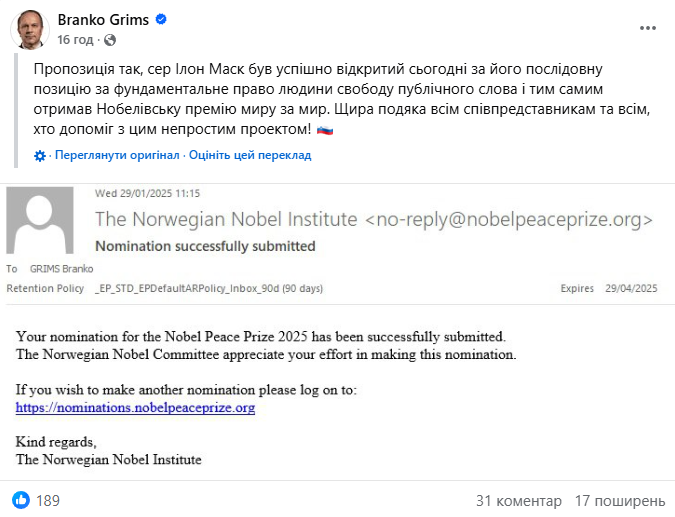Open the 17 поширень shares list
This screenshot has height=517, width=675.
(620, 501)
